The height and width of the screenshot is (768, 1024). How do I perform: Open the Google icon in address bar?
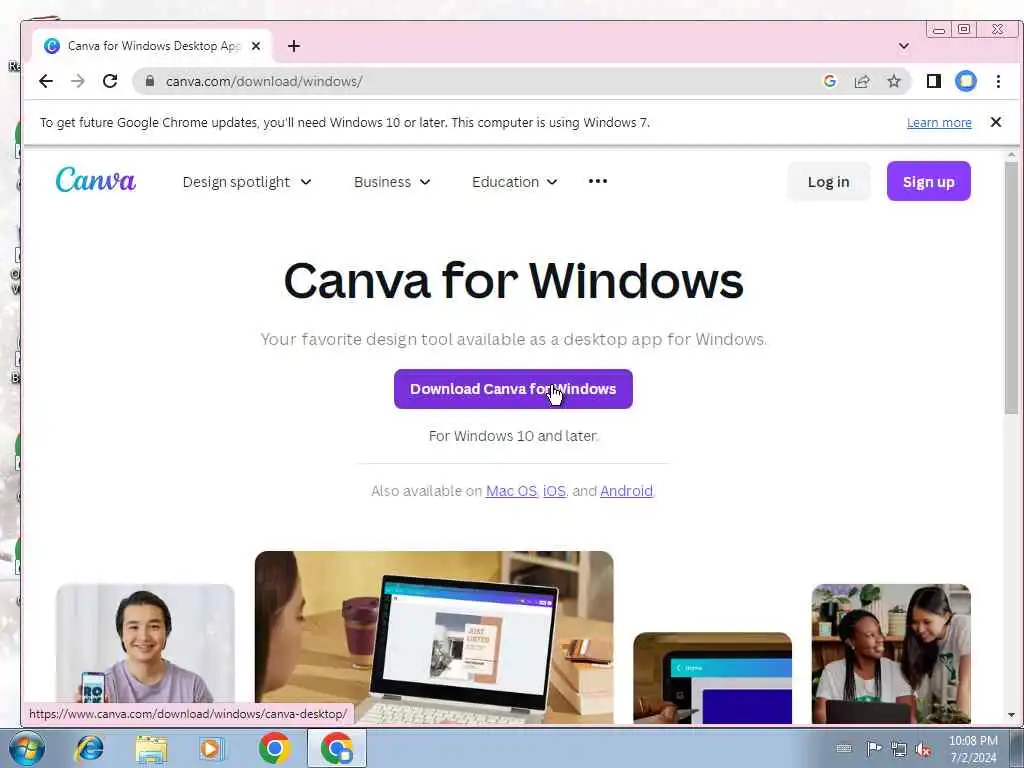(830, 81)
